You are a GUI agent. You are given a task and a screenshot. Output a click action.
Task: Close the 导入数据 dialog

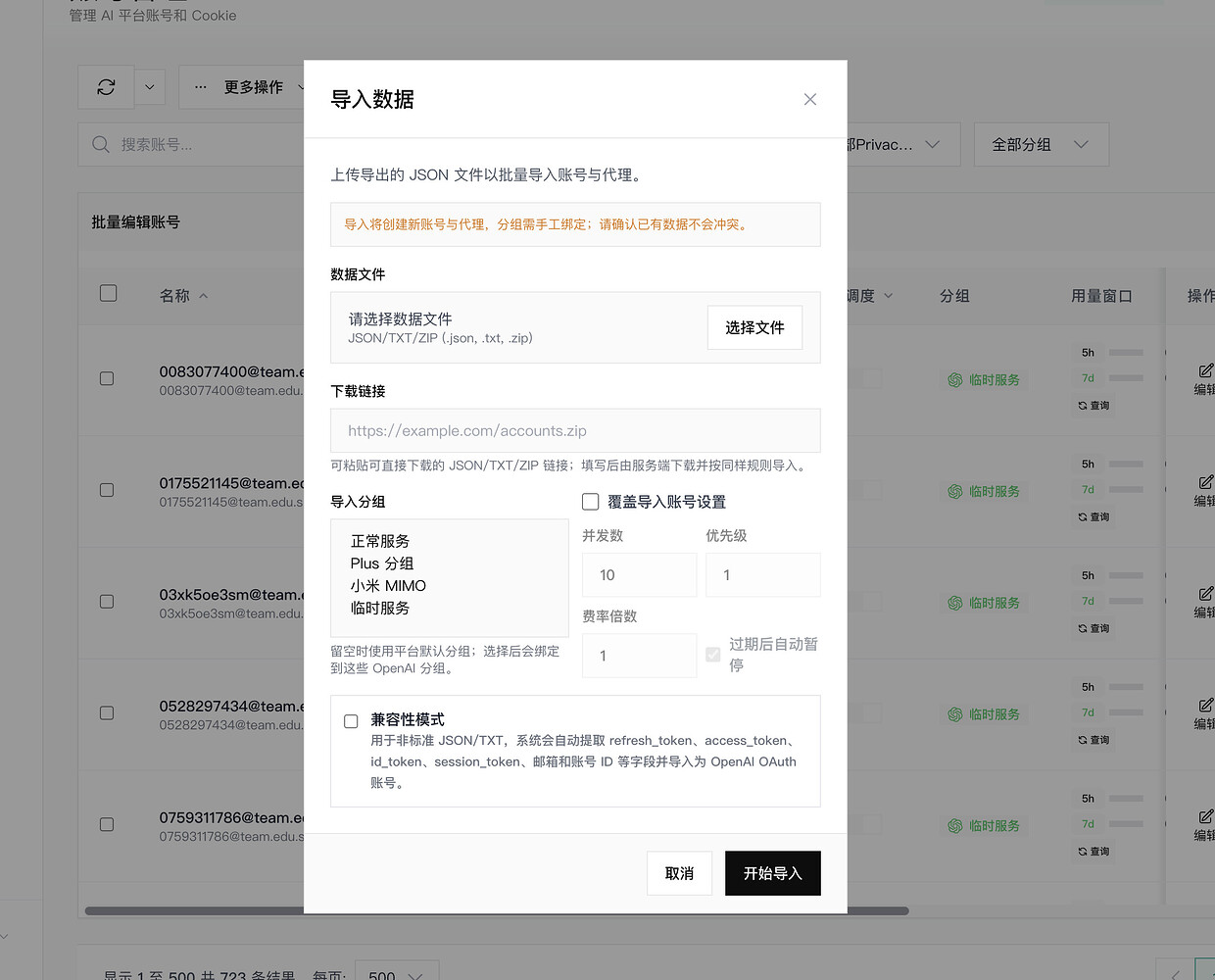click(810, 99)
